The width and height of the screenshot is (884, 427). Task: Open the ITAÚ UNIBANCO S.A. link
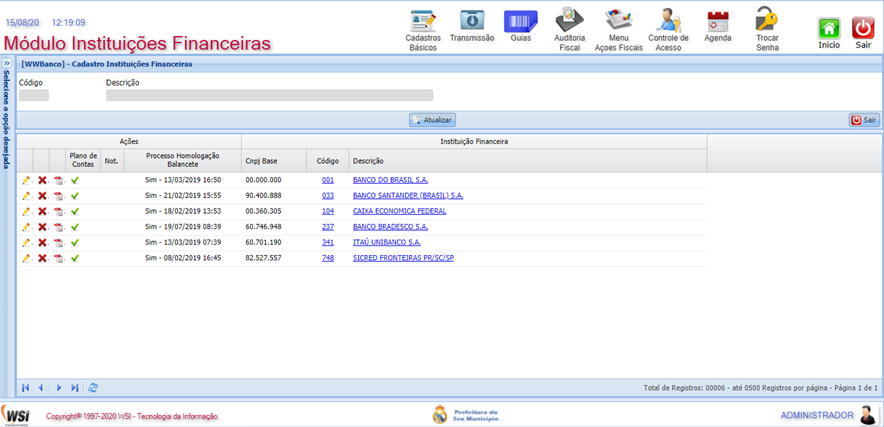(387, 243)
